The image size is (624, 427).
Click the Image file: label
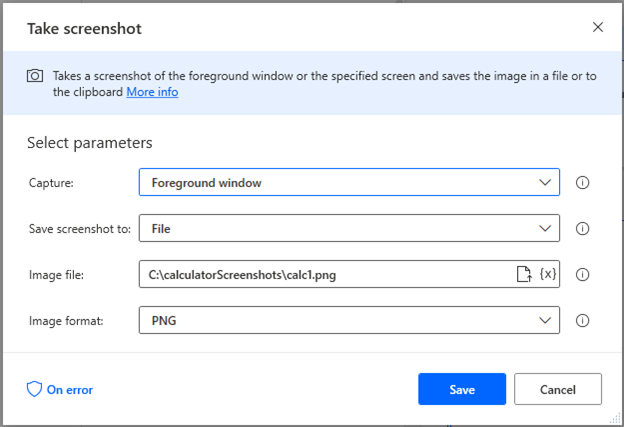(x=57, y=275)
